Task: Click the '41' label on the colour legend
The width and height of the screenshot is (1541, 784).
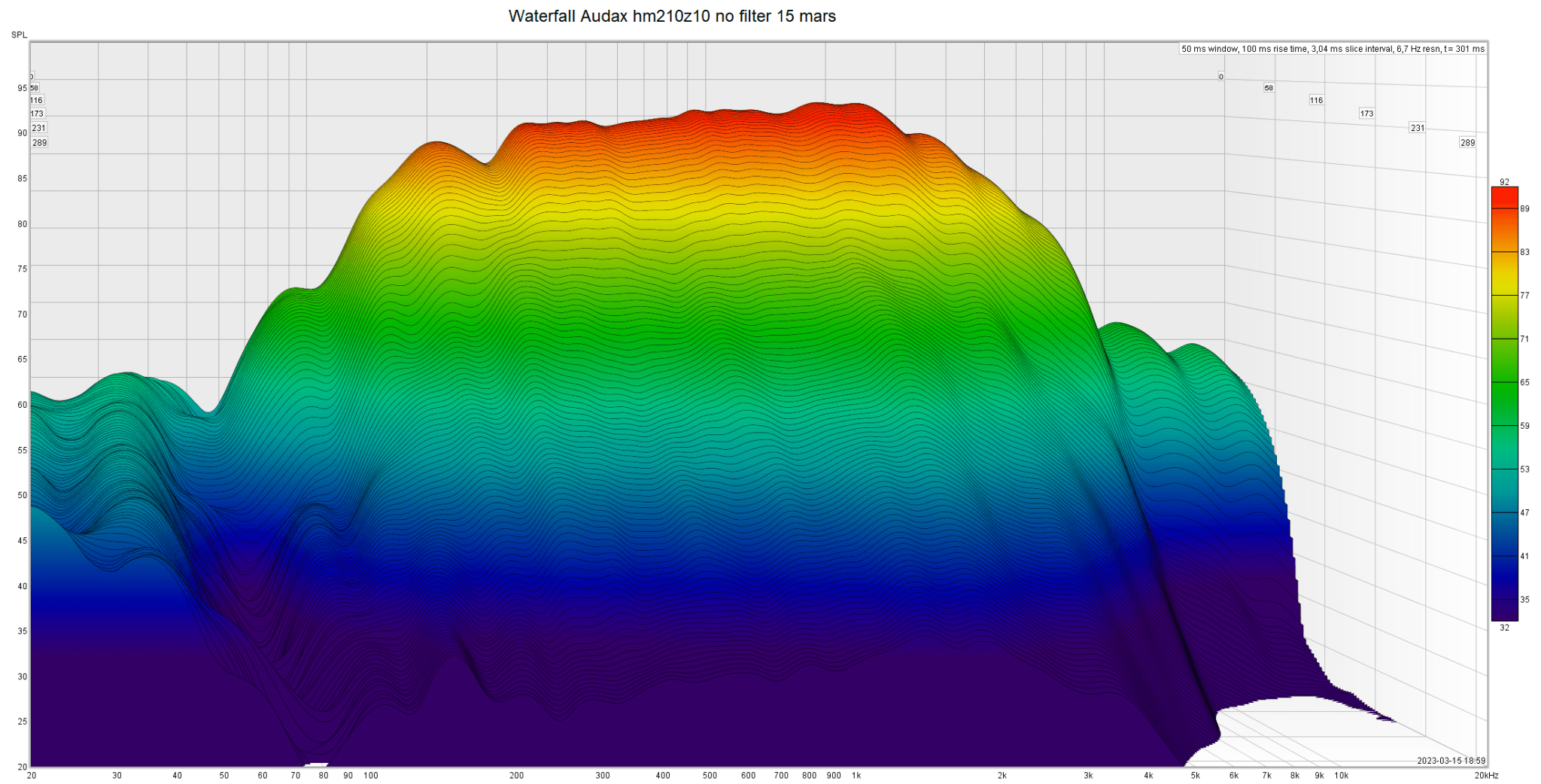Action: (x=1524, y=557)
